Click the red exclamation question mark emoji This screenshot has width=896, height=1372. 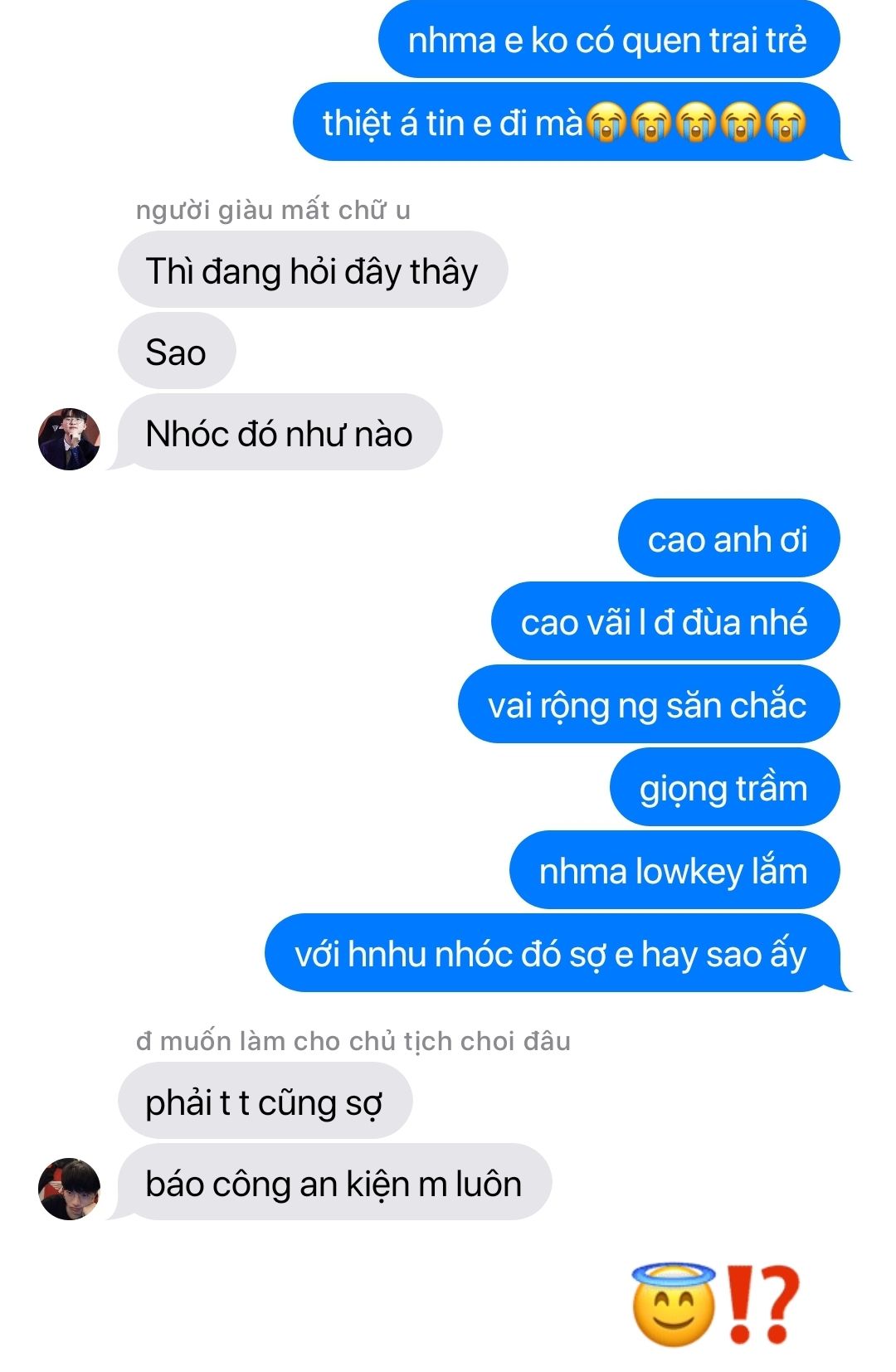(762, 1304)
